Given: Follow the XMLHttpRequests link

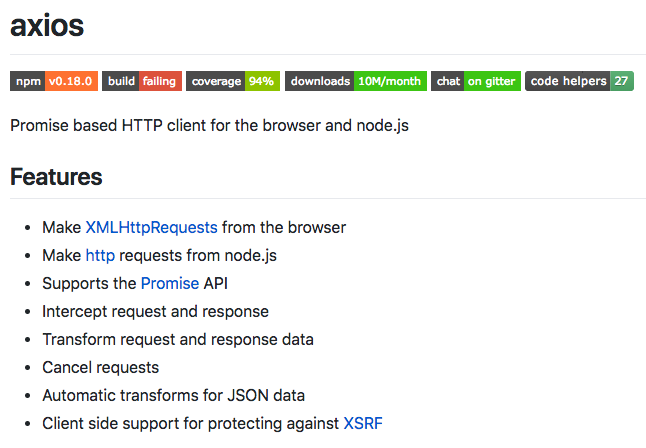Looking at the screenshot, I should pos(151,228).
